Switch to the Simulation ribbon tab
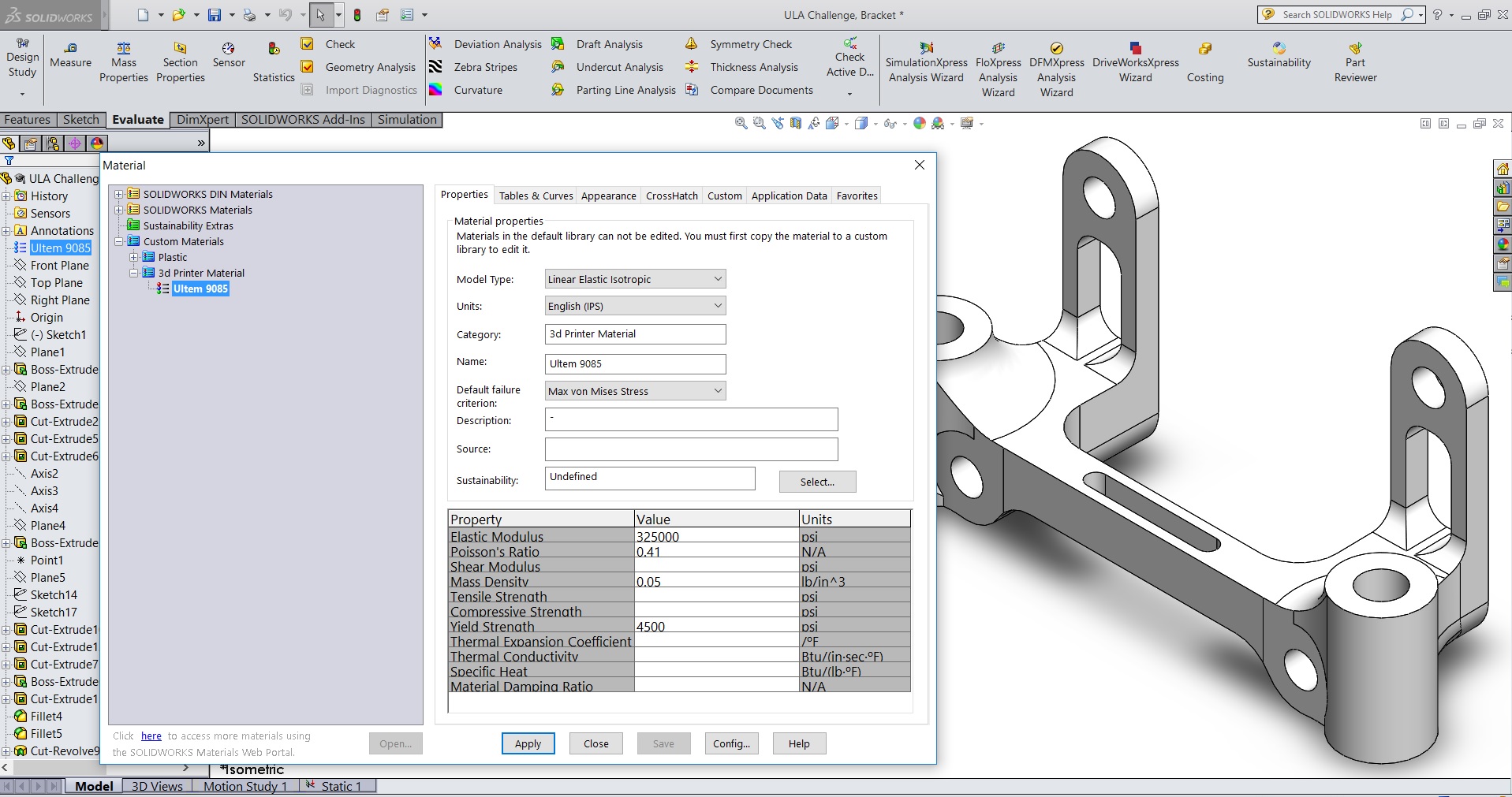 (x=407, y=120)
